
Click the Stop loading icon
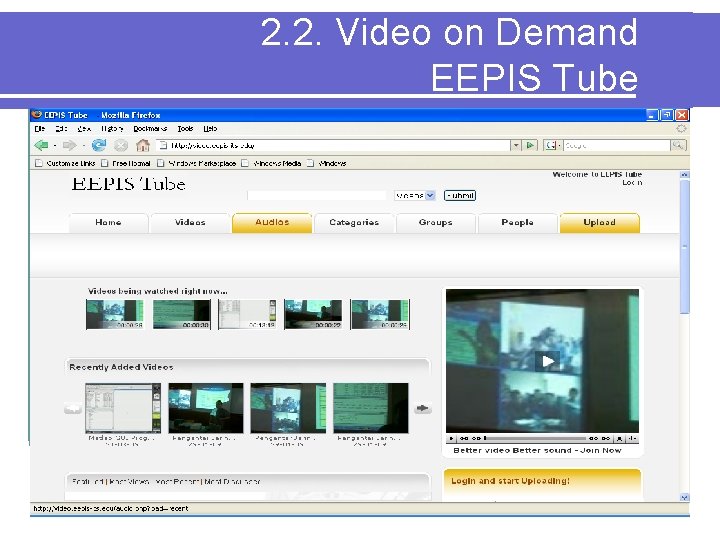coord(121,146)
